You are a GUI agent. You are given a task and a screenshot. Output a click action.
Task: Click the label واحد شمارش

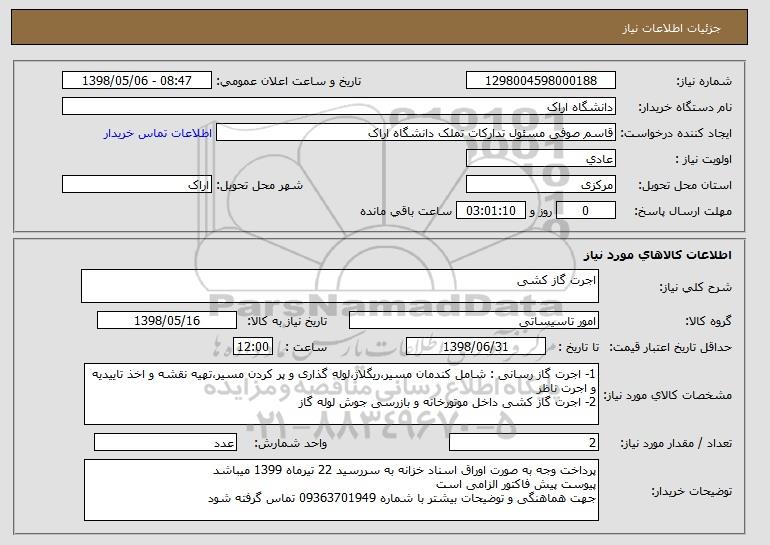(290, 443)
